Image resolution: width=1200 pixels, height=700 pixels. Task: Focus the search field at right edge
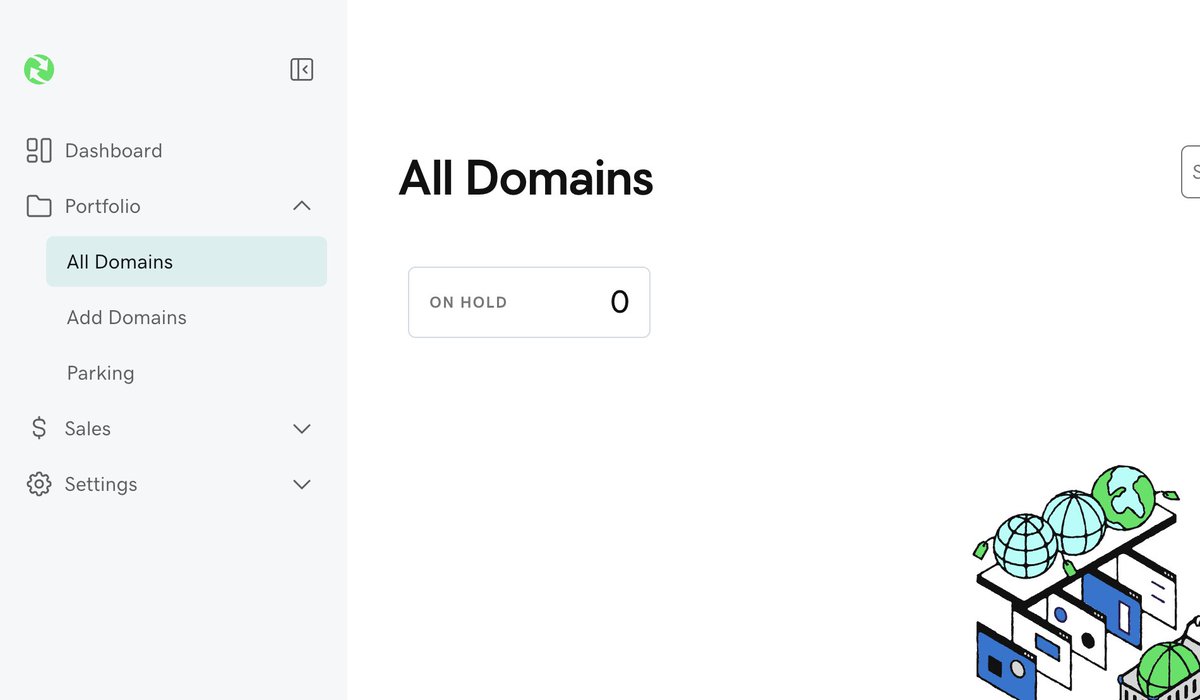pos(1191,172)
